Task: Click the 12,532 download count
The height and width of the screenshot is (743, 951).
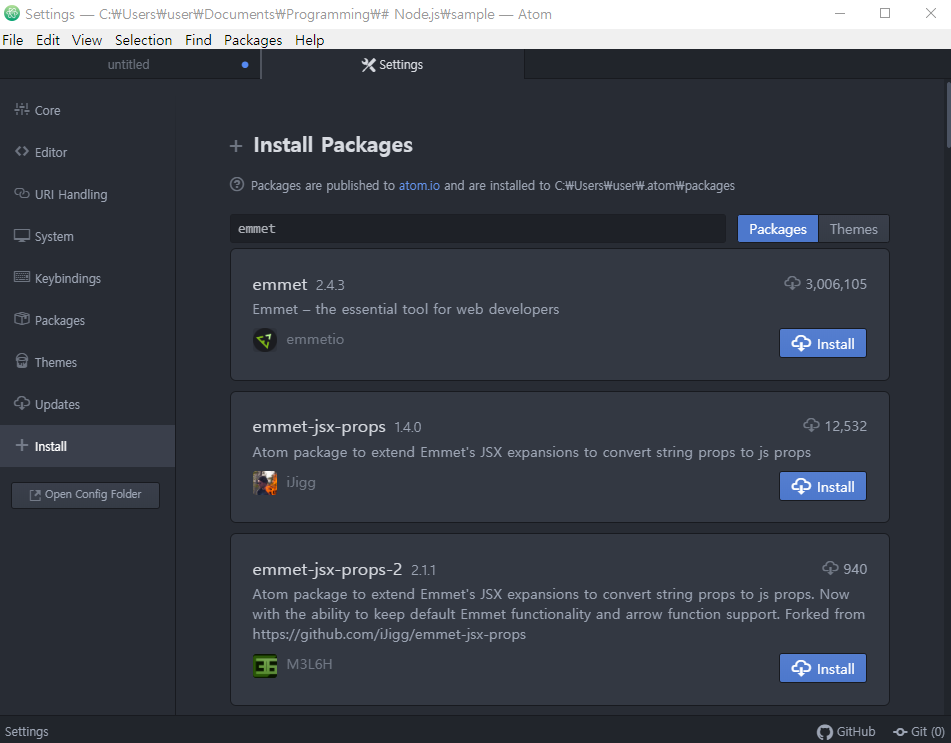Action: coord(845,426)
